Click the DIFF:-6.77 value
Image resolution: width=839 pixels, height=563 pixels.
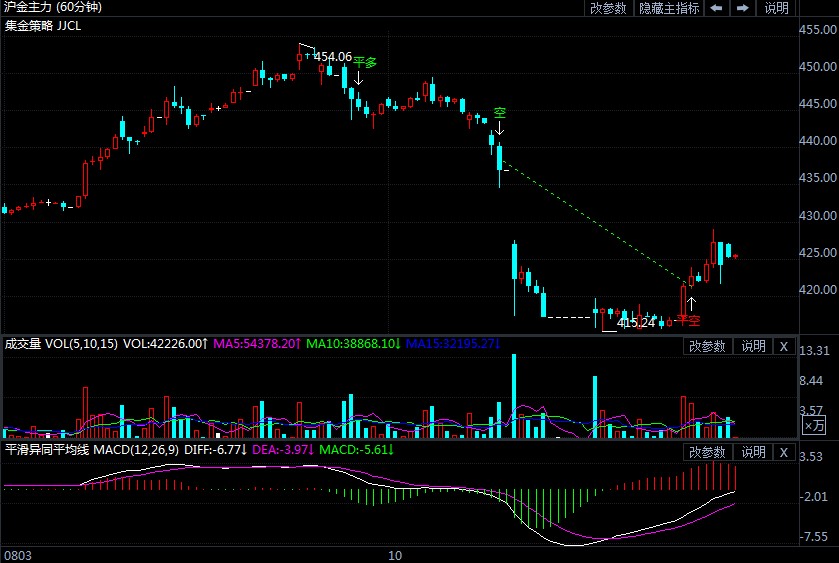[x=216, y=450]
